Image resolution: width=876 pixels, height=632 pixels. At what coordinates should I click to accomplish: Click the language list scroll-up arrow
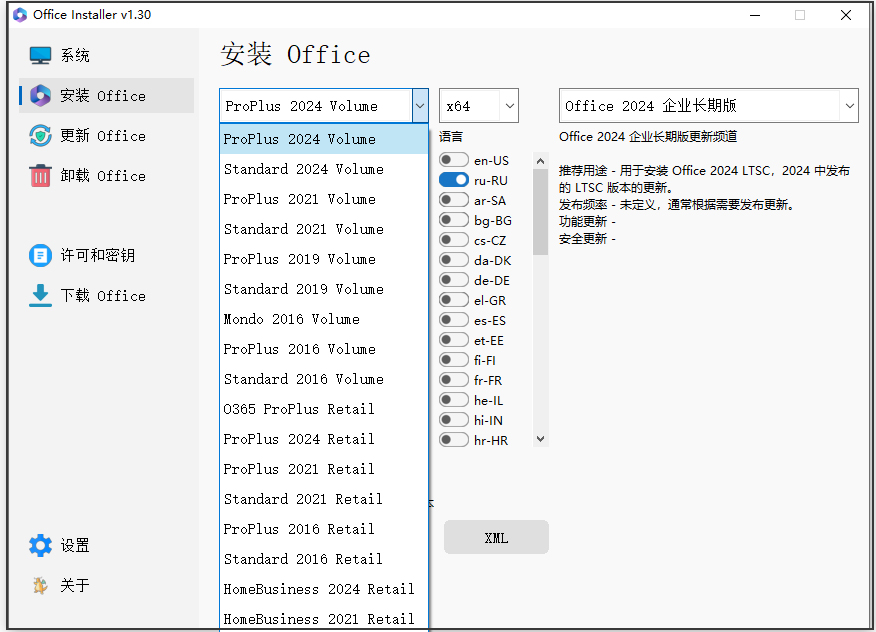point(540,161)
